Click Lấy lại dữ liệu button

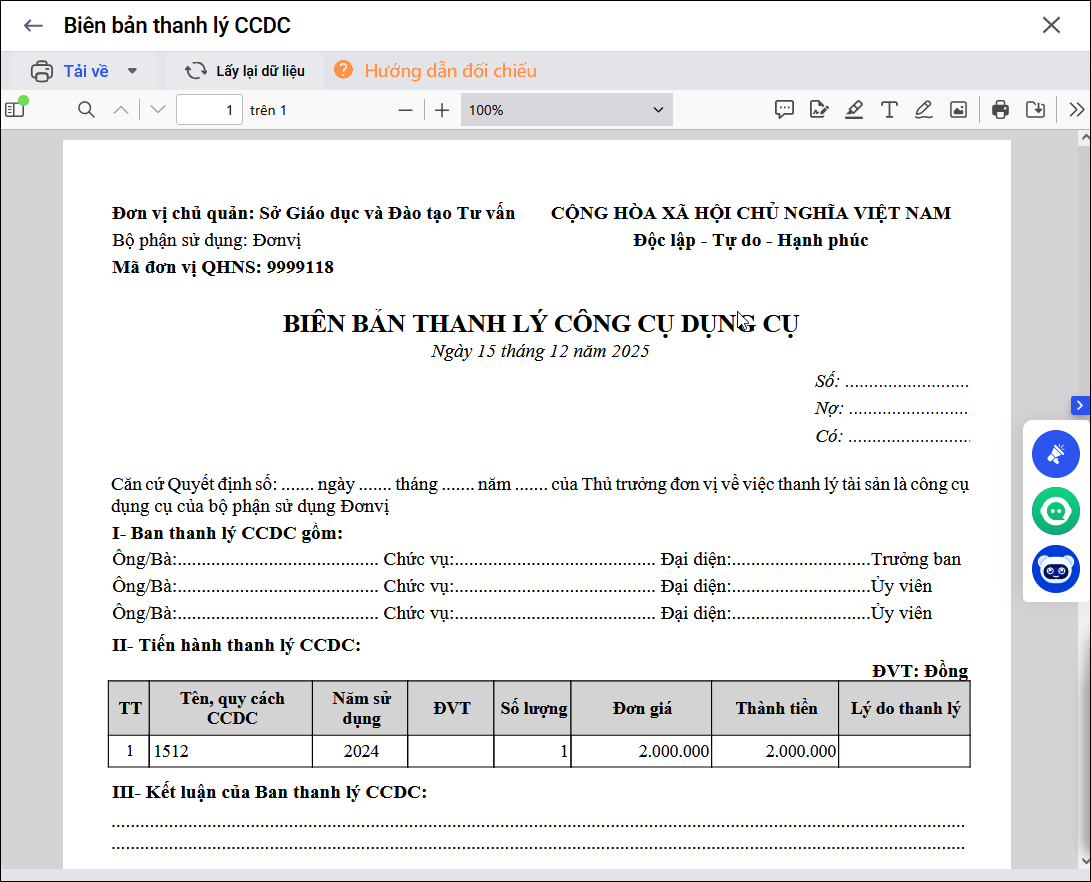point(245,71)
